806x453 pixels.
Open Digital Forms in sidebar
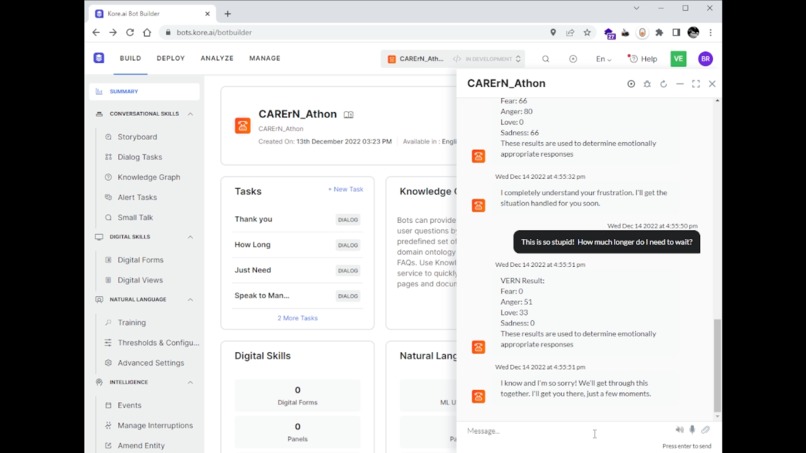[140, 260]
